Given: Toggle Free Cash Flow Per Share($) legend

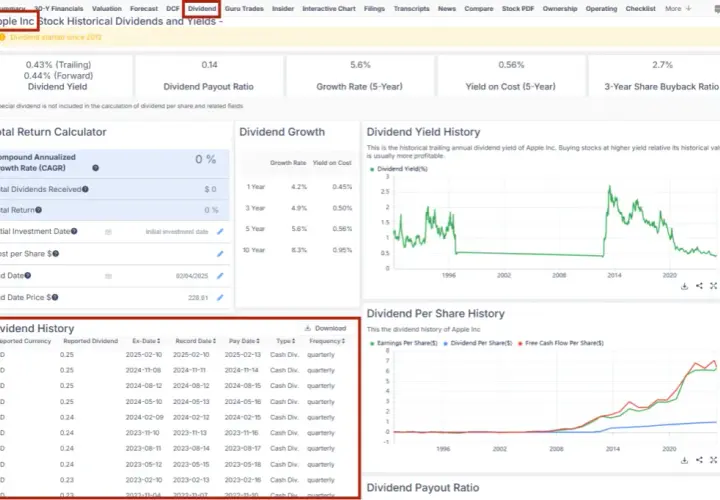Looking at the screenshot, I should click(x=561, y=343).
